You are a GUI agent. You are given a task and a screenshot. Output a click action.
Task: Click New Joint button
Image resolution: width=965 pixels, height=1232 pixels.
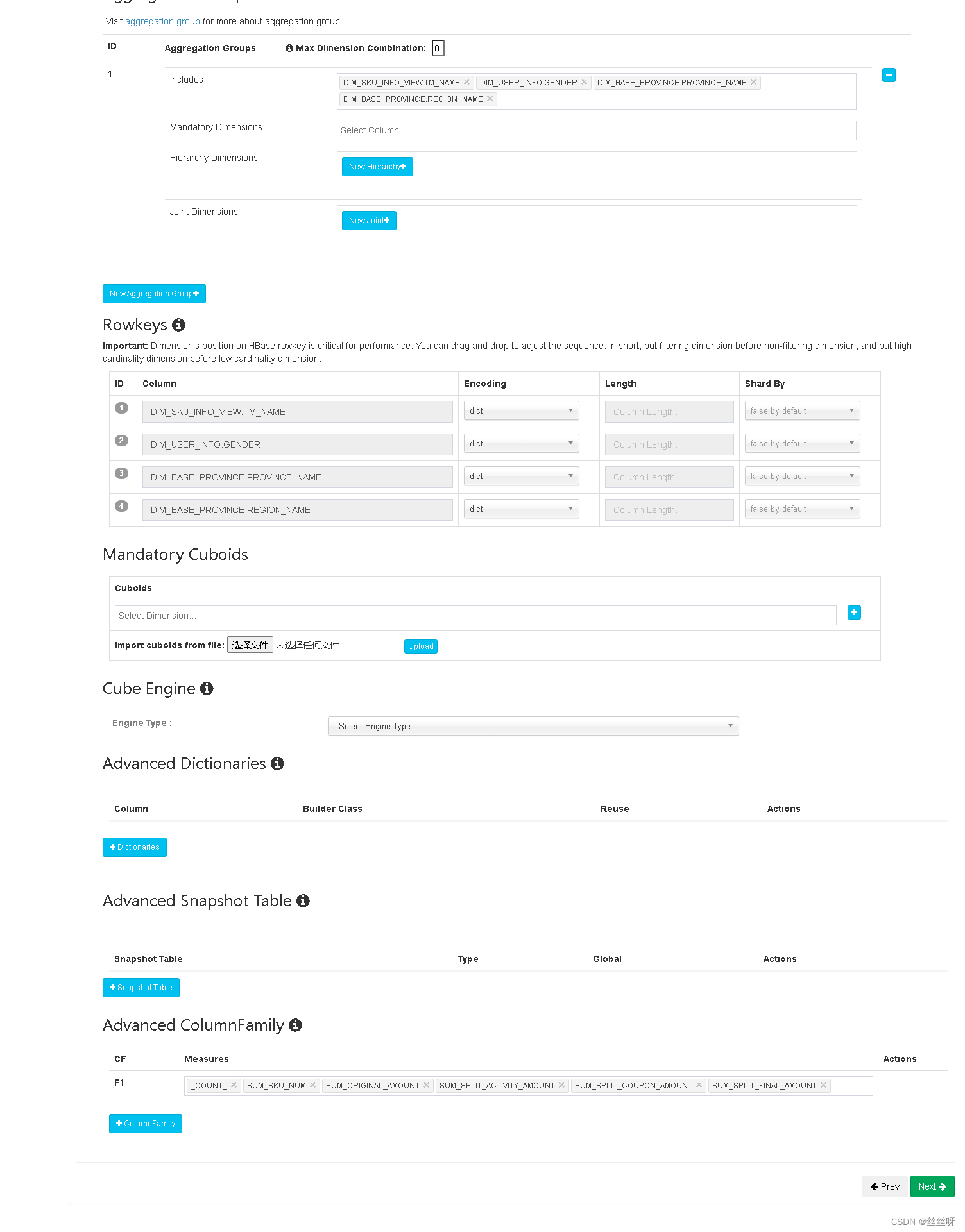pyautogui.click(x=369, y=221)
